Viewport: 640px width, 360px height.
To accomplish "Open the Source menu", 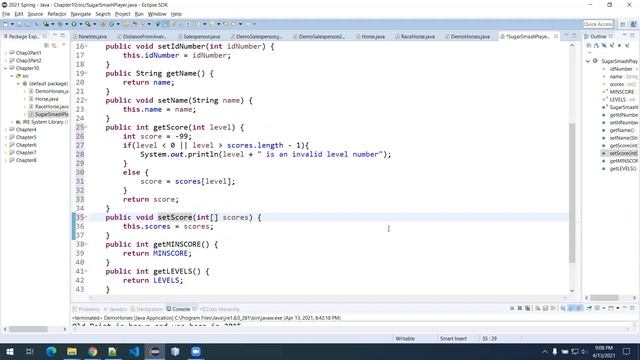I will pyautogui.click(x=35, y=14).
